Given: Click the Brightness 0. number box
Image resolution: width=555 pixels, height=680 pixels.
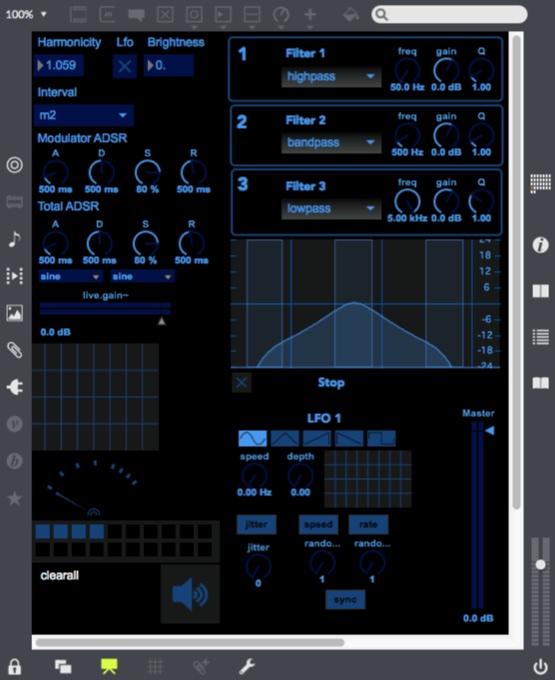Looking at the screenshot, I should coord(169,65).
